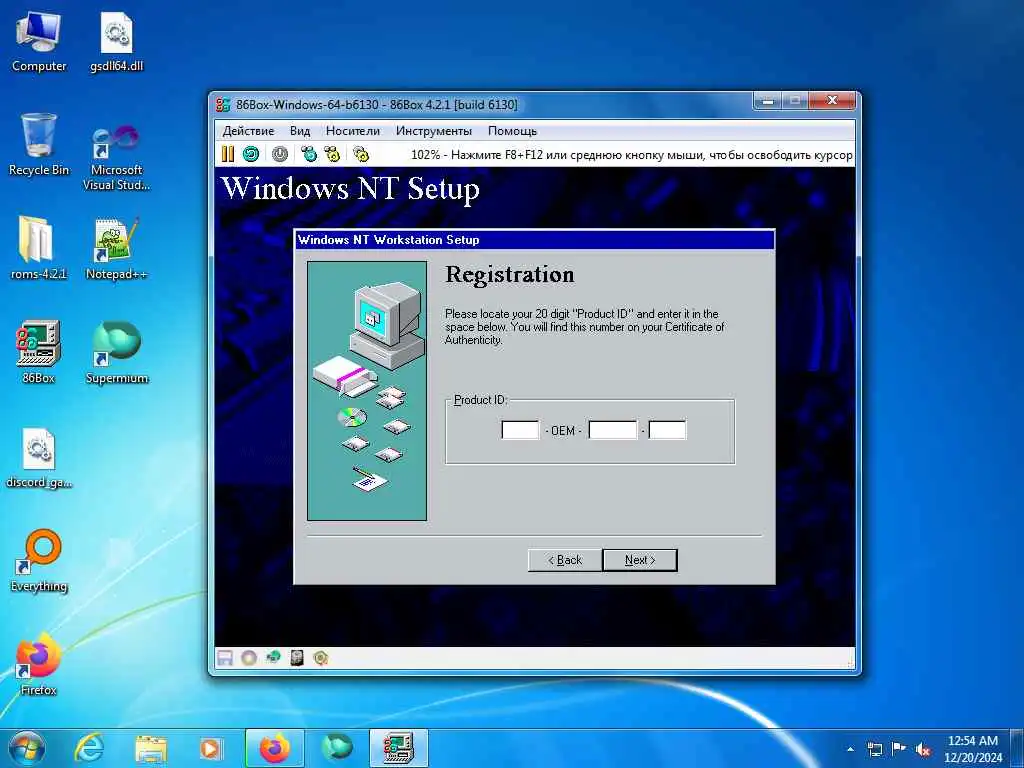Click the gray ACPI power shutdown icon
The width and height of the screenshot is (1024, 768).
coord(280,154)
